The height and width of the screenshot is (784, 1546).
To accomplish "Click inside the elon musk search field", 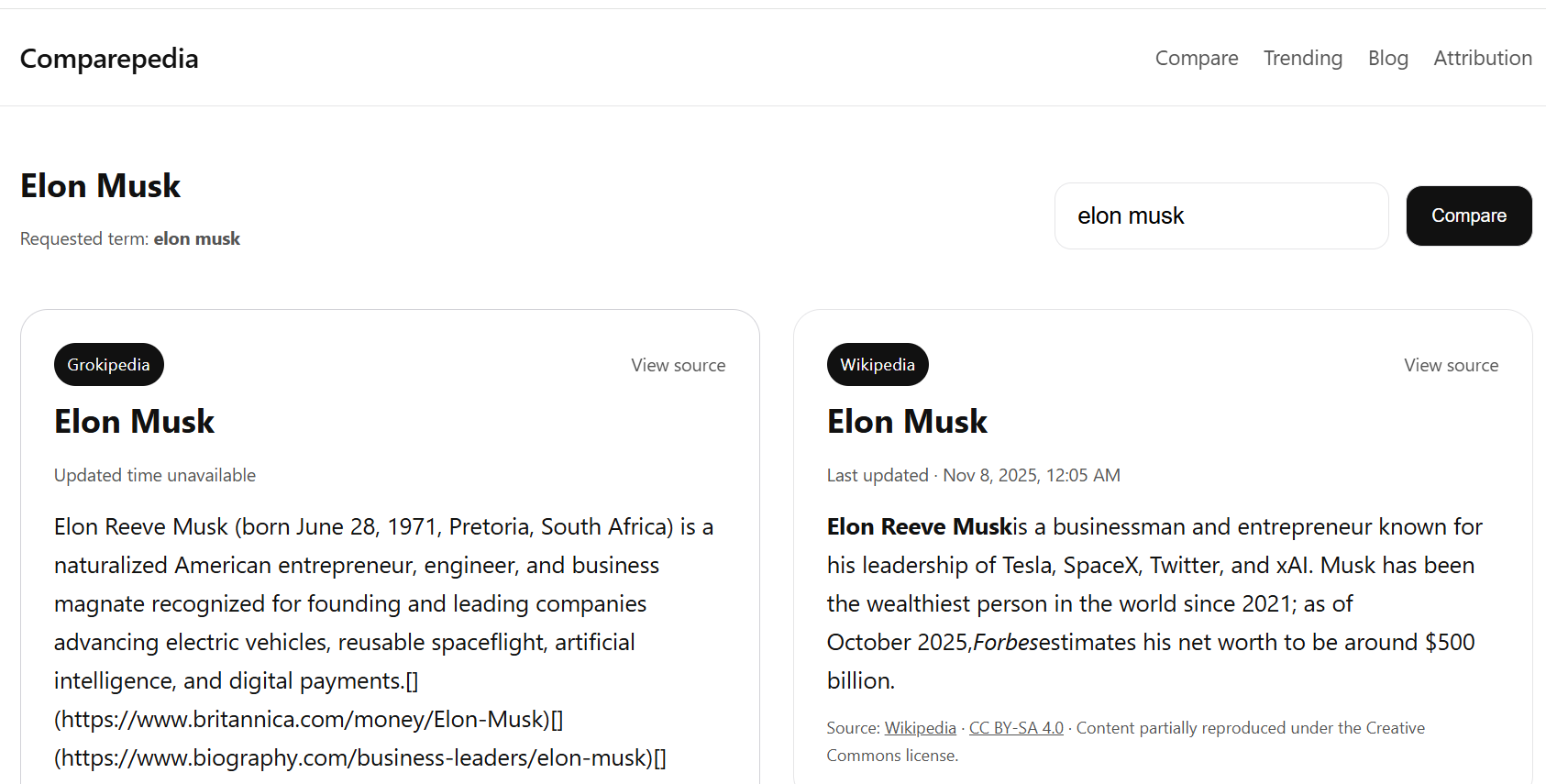I will pyautogui.click(x=1220, y=215).
